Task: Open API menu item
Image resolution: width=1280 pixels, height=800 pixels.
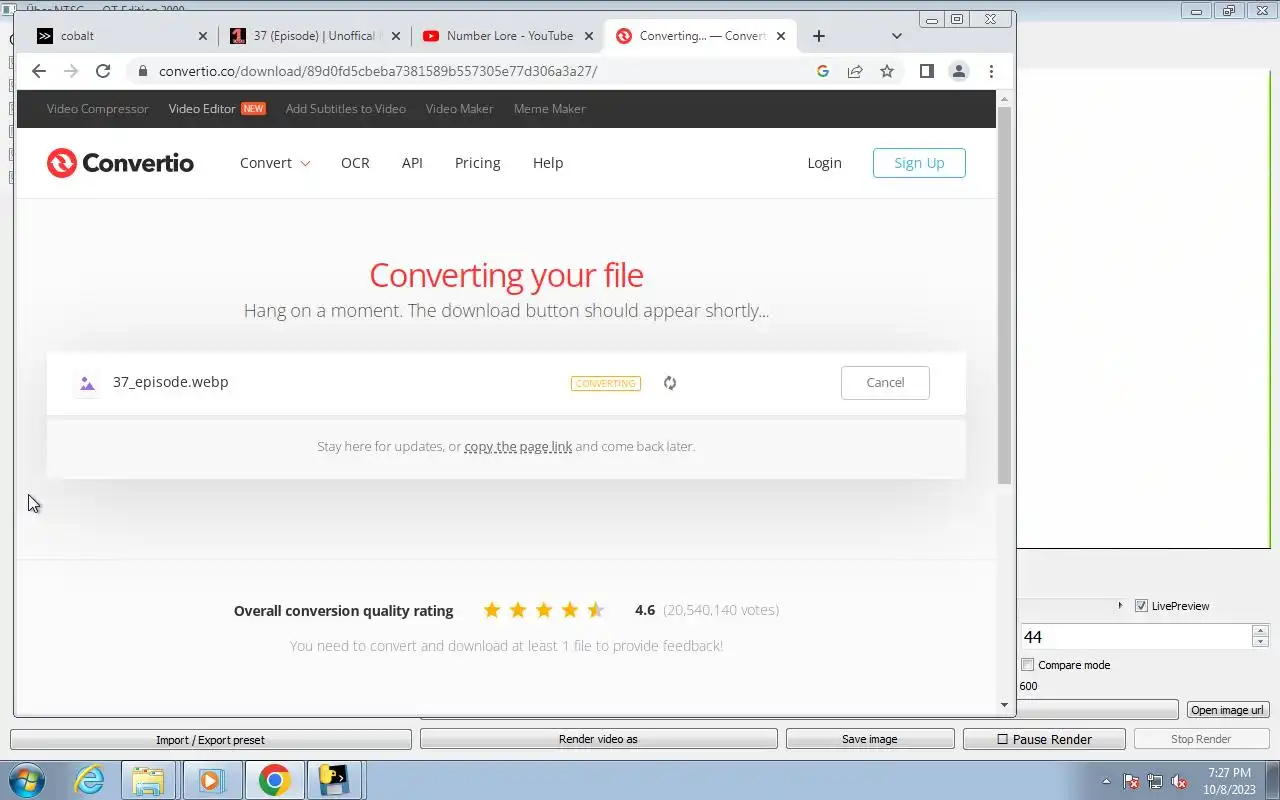Action: [412, 163]
